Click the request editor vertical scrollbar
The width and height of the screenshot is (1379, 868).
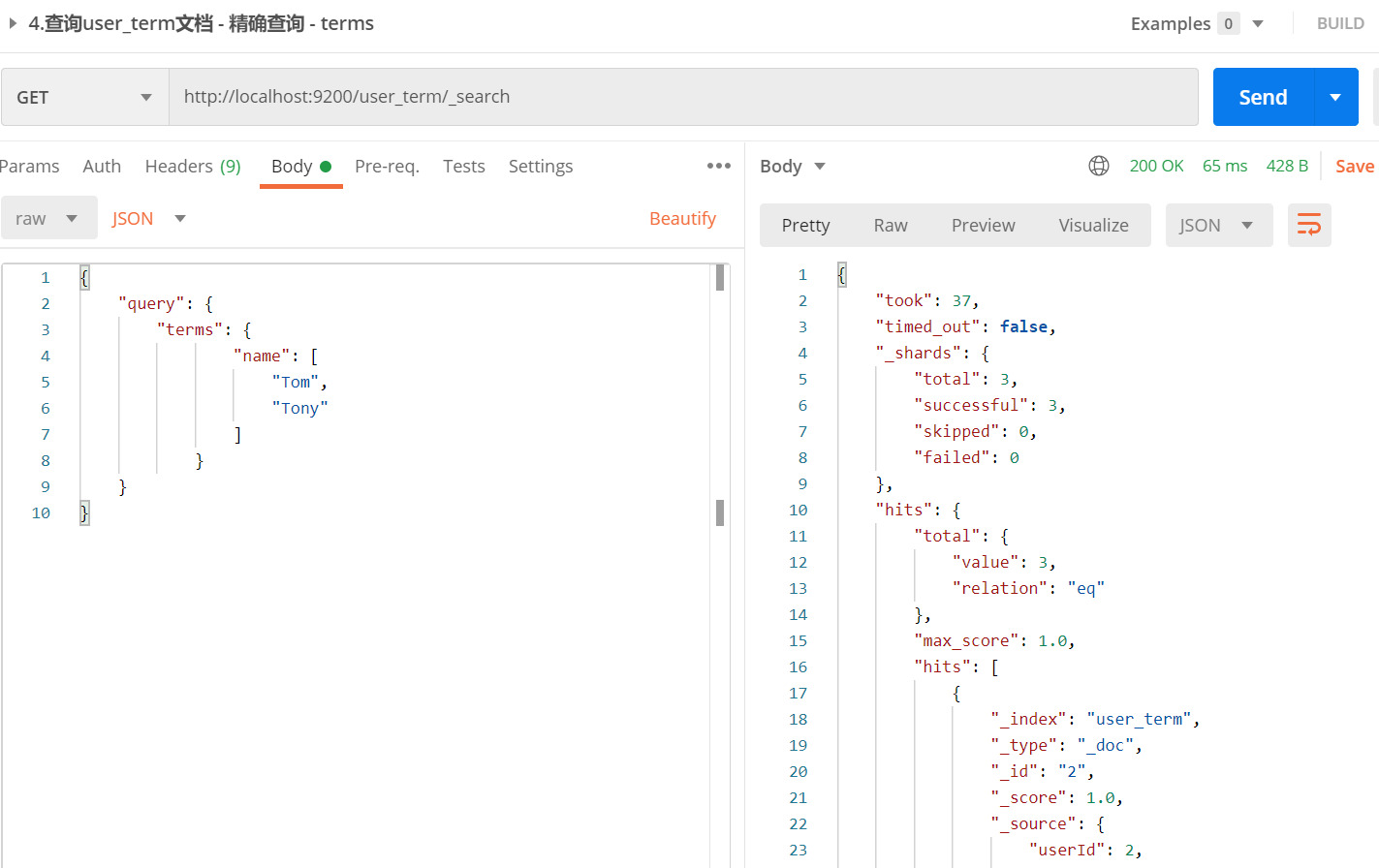[720, 387]
